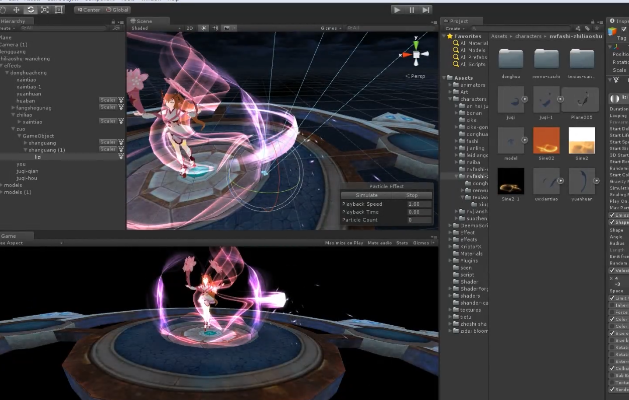Select the Move tool in the toolbar
Screen dimensions: 629x400
tap(16, 10)
